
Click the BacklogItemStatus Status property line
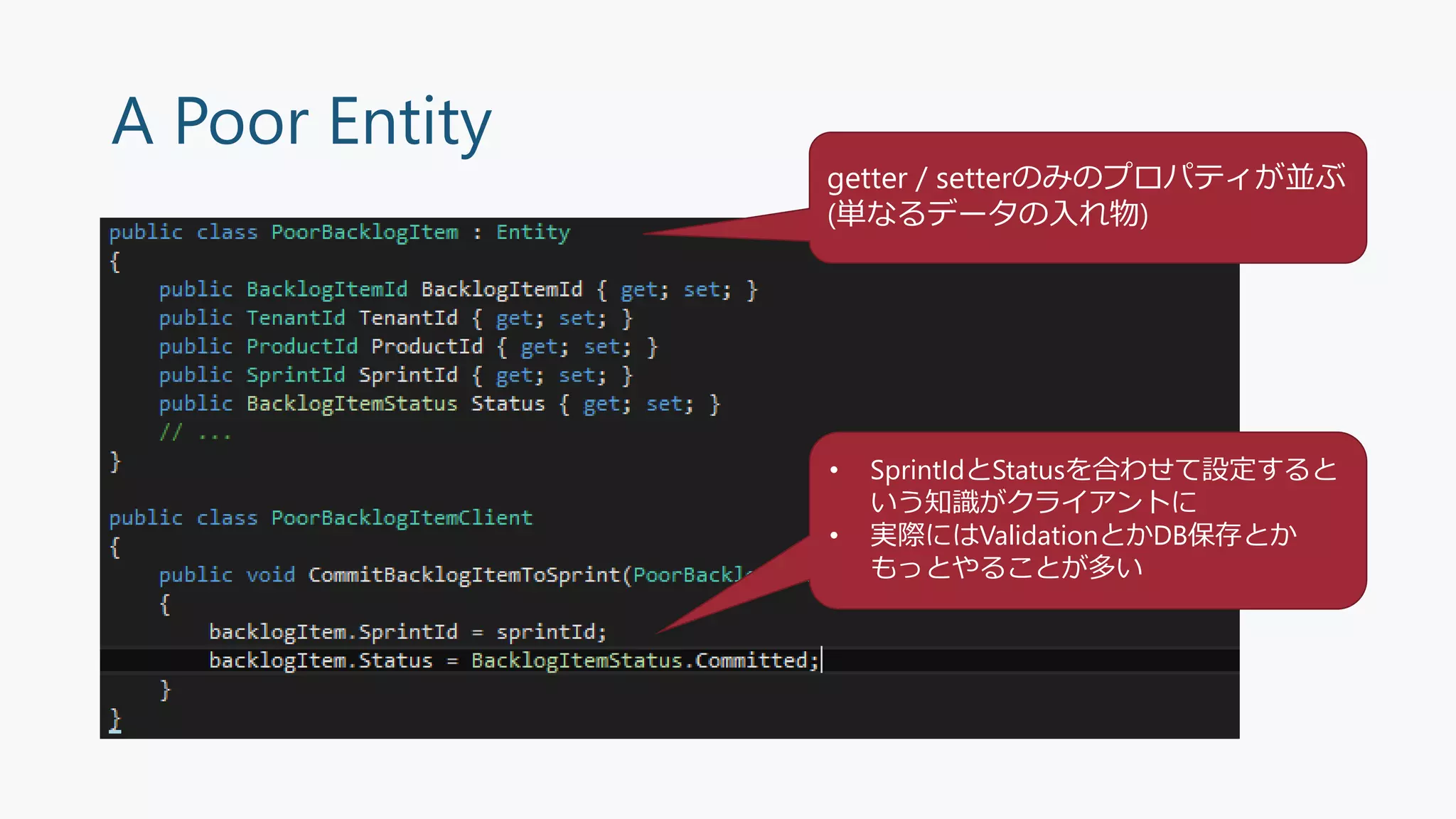(439, 404)
